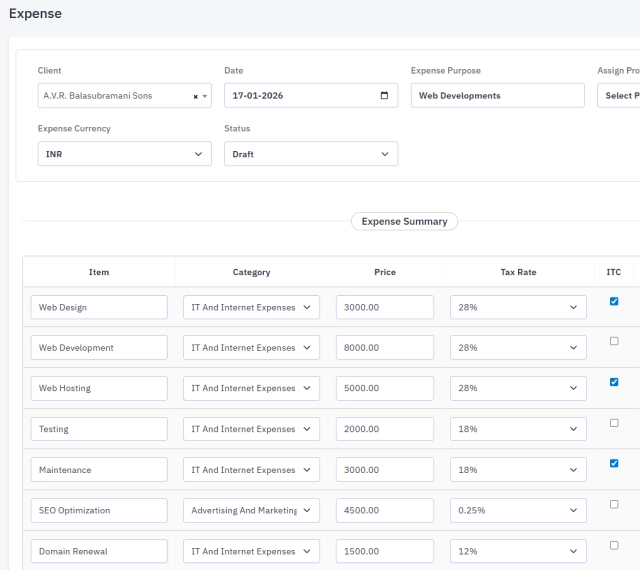
Task: Open the Category dropdown for Web Hosting
Action: [251, 388]
